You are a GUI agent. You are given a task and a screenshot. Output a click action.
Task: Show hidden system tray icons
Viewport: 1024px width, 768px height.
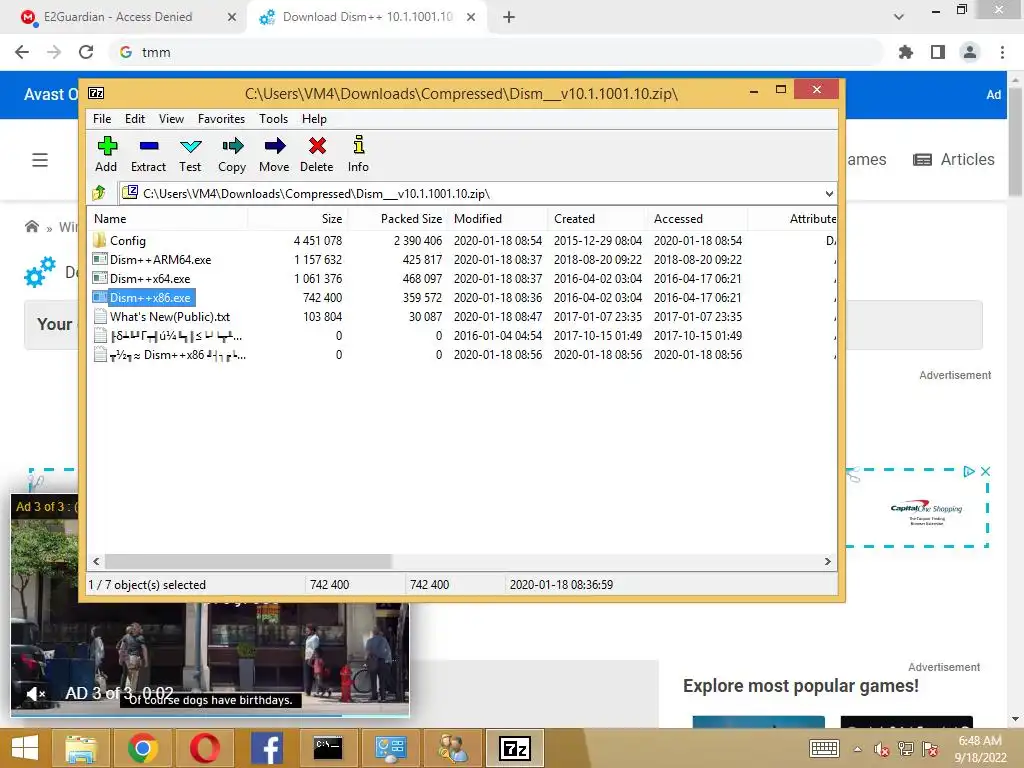[x=857, y=748]
